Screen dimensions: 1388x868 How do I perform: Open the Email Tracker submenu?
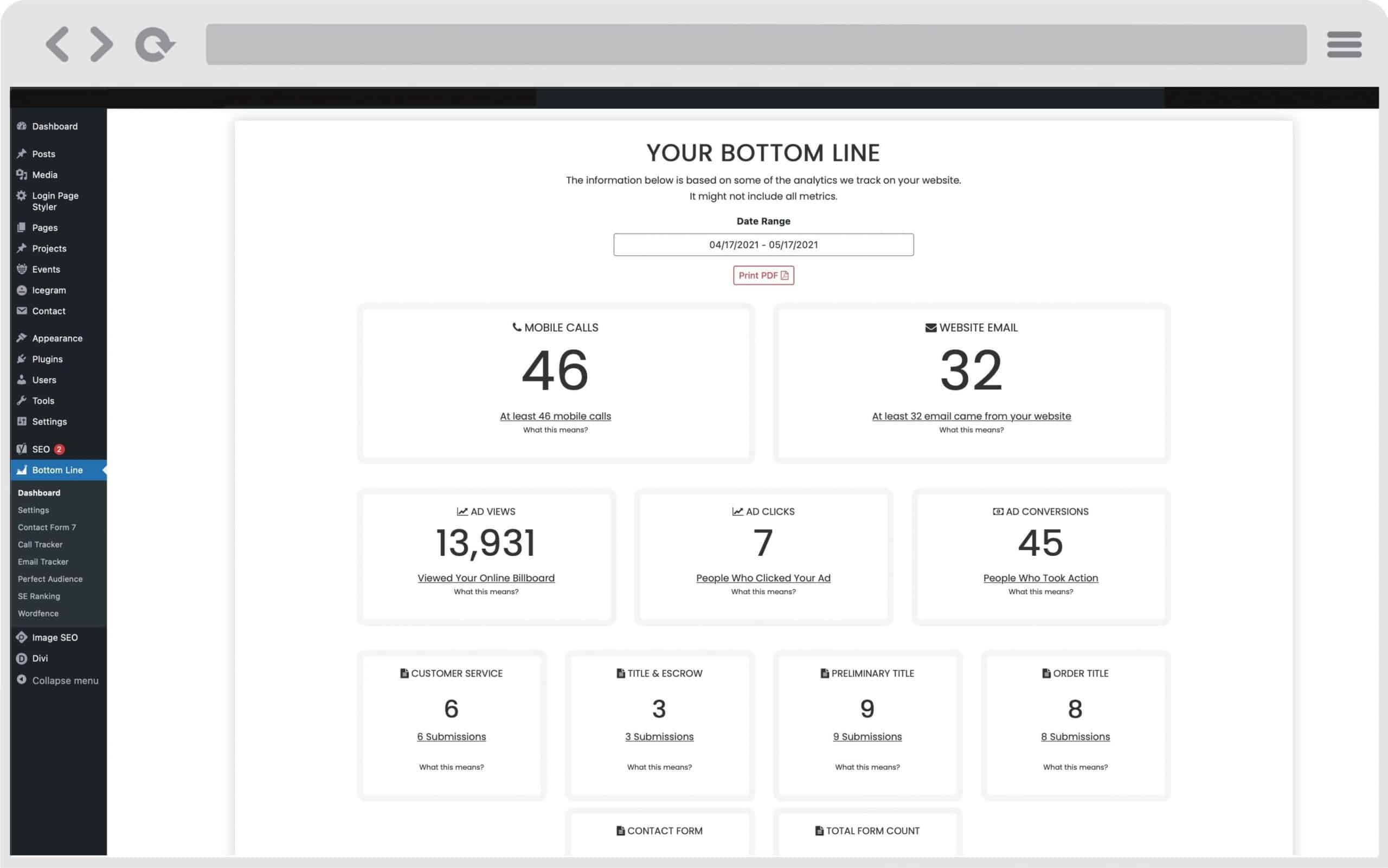pos(43,562)
